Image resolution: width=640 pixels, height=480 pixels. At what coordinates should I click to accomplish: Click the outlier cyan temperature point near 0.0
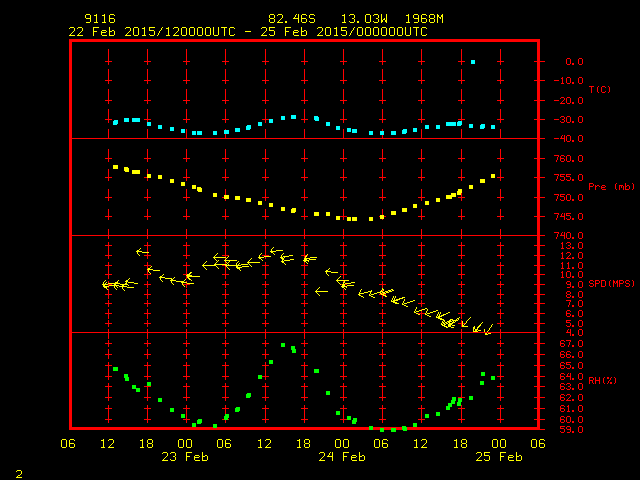pos(473,62)
